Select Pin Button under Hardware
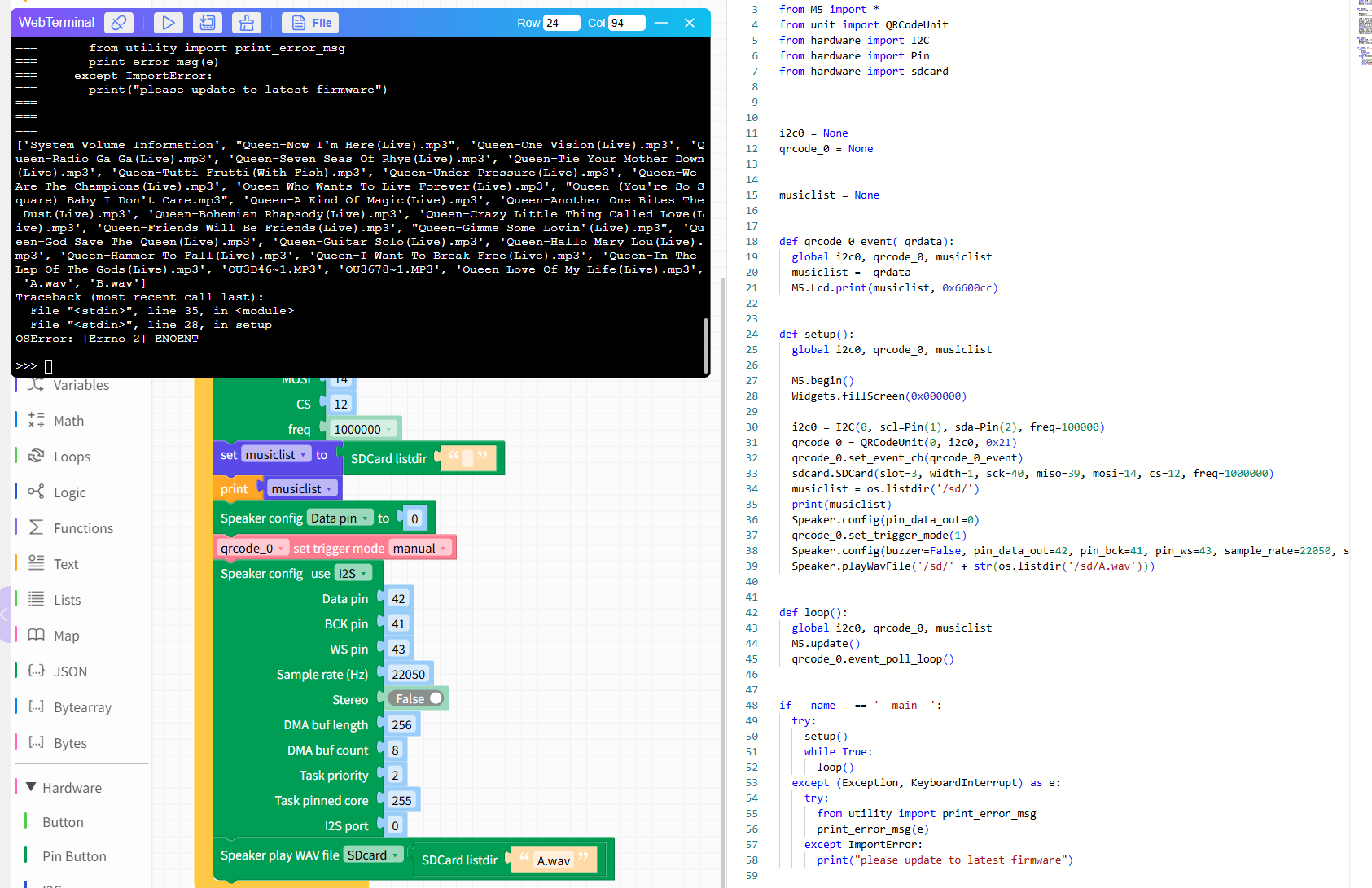The image size is (1372, 888). click(74, 856)
